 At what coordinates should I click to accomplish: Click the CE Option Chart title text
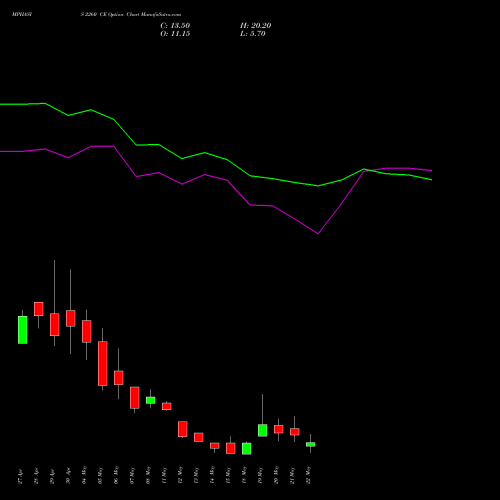tap(131, 15)
